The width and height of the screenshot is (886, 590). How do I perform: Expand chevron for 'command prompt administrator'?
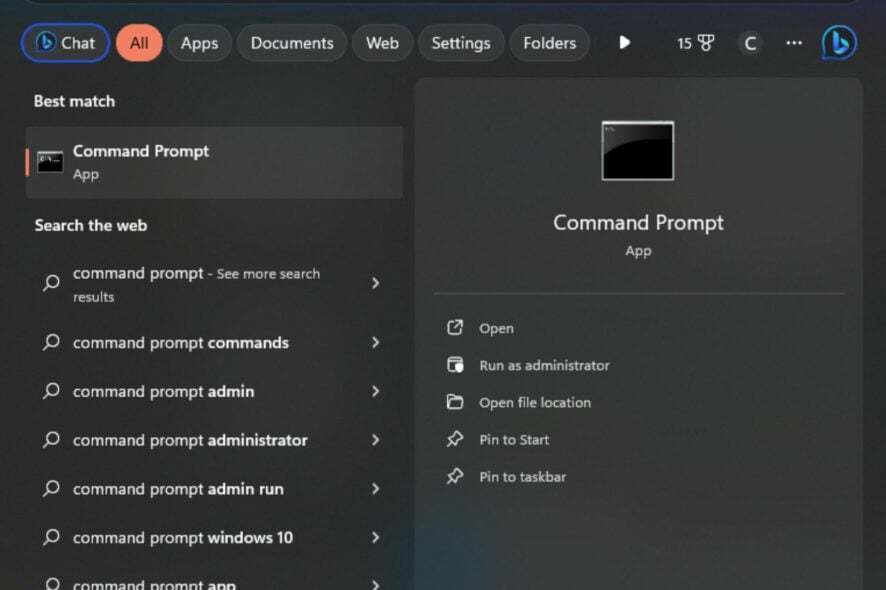point(376,440)
